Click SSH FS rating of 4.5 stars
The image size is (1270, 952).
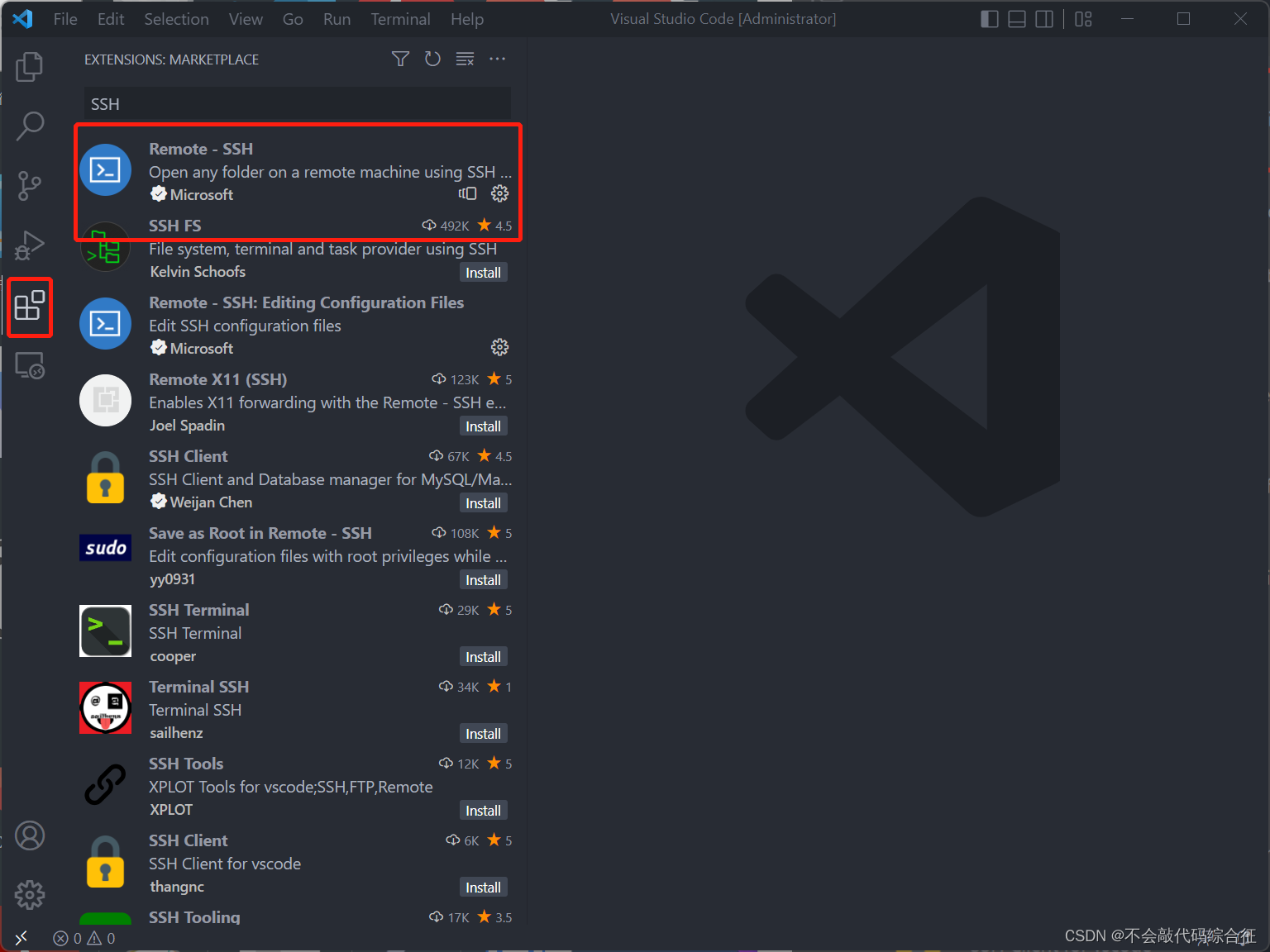[495, 226]
